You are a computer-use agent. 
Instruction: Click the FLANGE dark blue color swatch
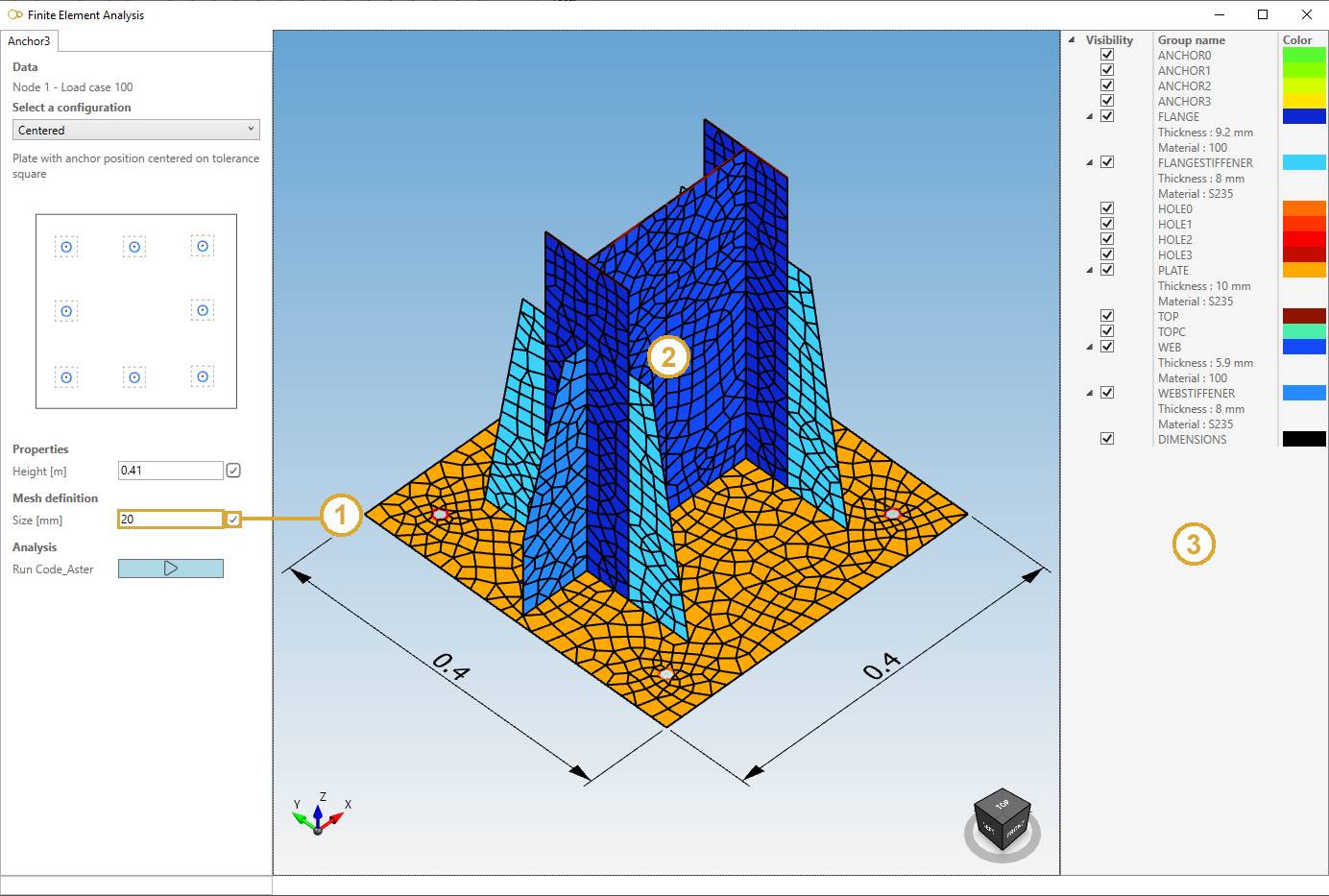coord(1304,116)
